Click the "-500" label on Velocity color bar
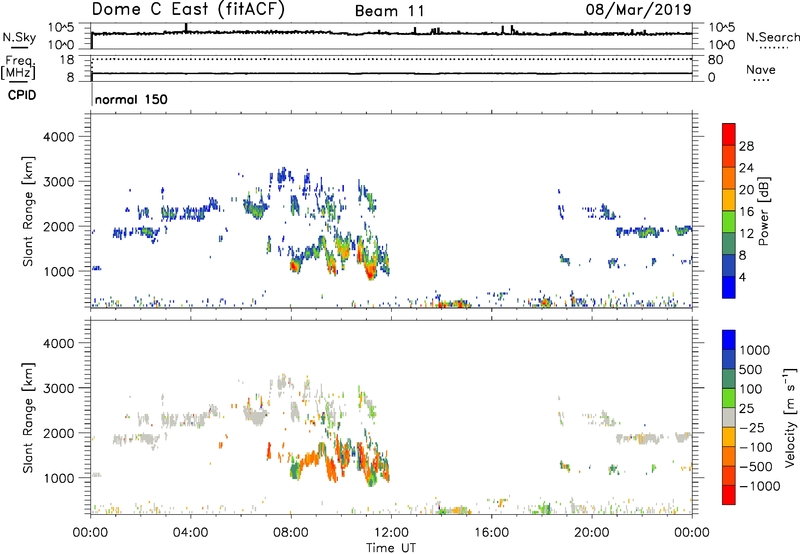 pyautogui.click(x=755, y=466)
